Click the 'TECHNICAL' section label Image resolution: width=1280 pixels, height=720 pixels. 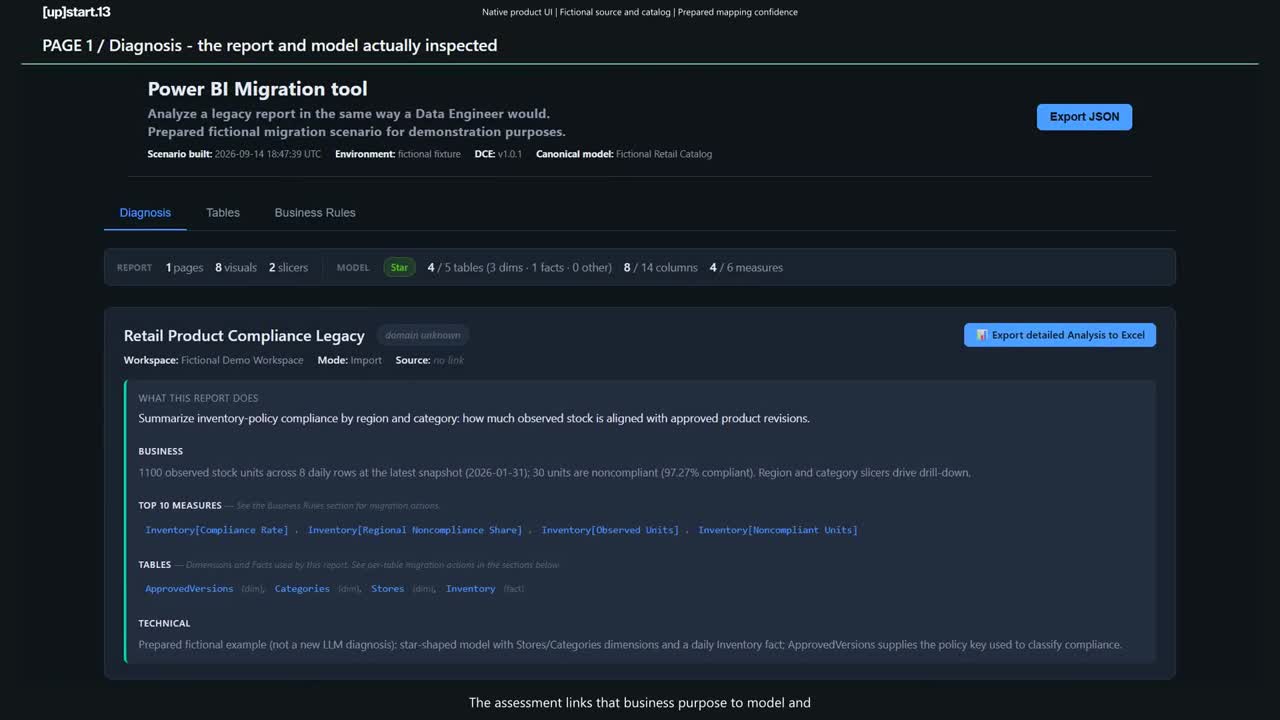click(164, 623)
